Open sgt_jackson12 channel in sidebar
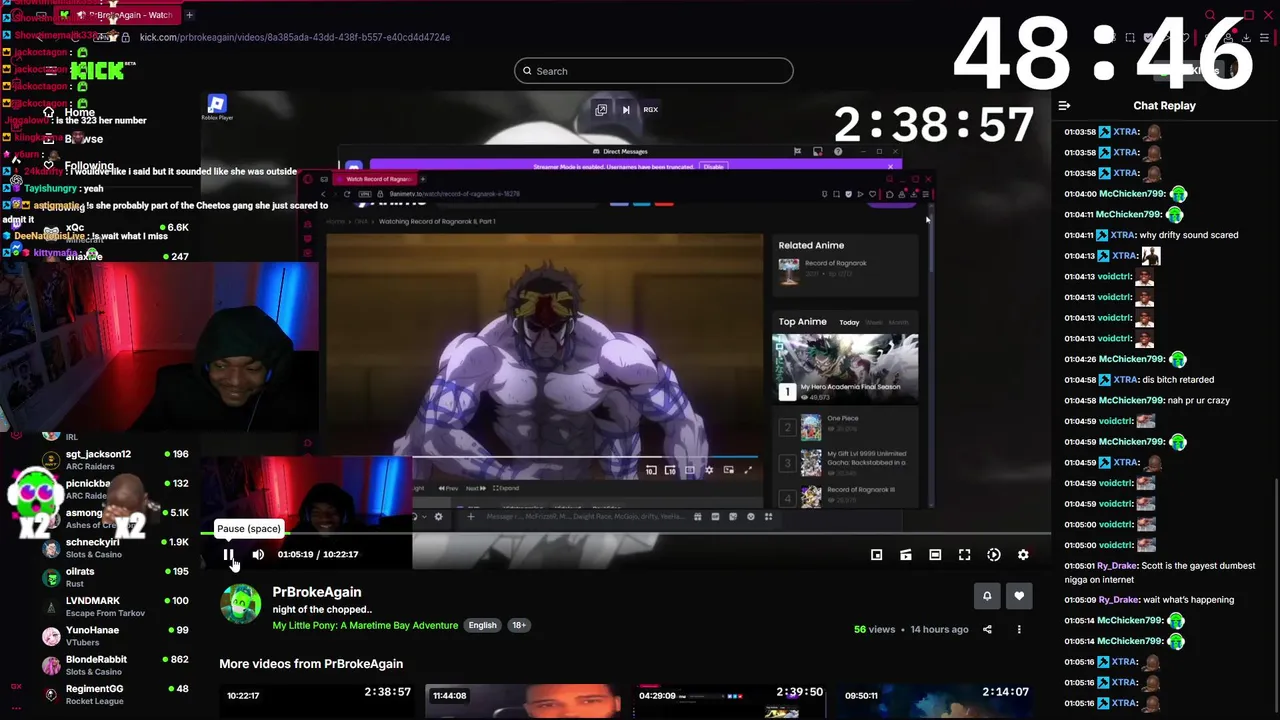 [115, 459]
